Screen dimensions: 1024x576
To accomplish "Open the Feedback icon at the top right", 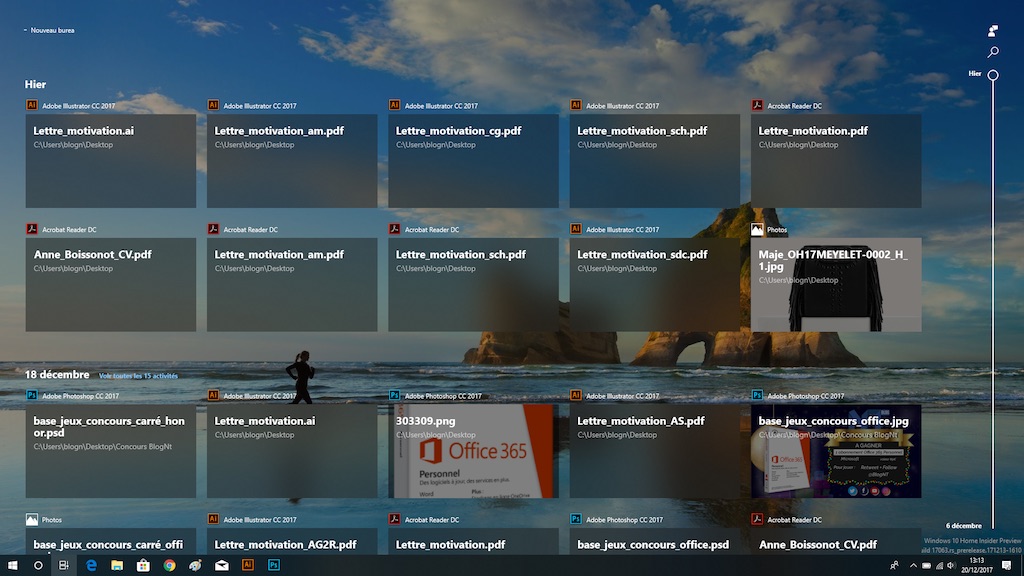I will 992,28.
